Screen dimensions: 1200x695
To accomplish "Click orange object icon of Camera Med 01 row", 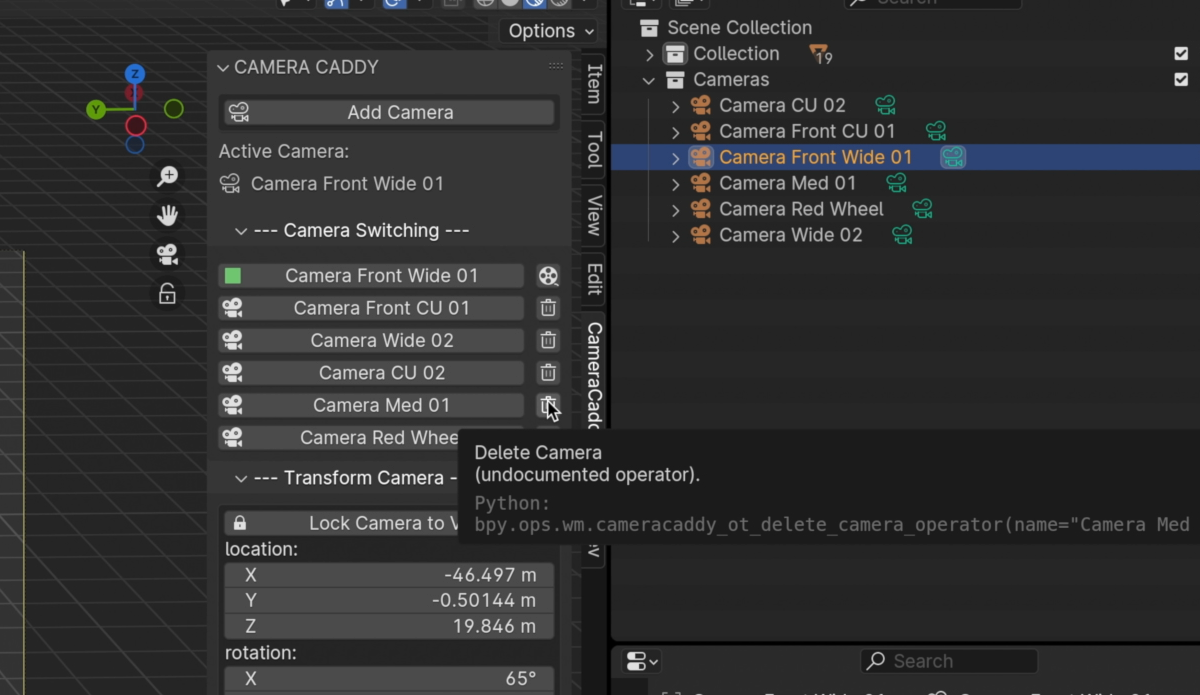I will point(700,183).
